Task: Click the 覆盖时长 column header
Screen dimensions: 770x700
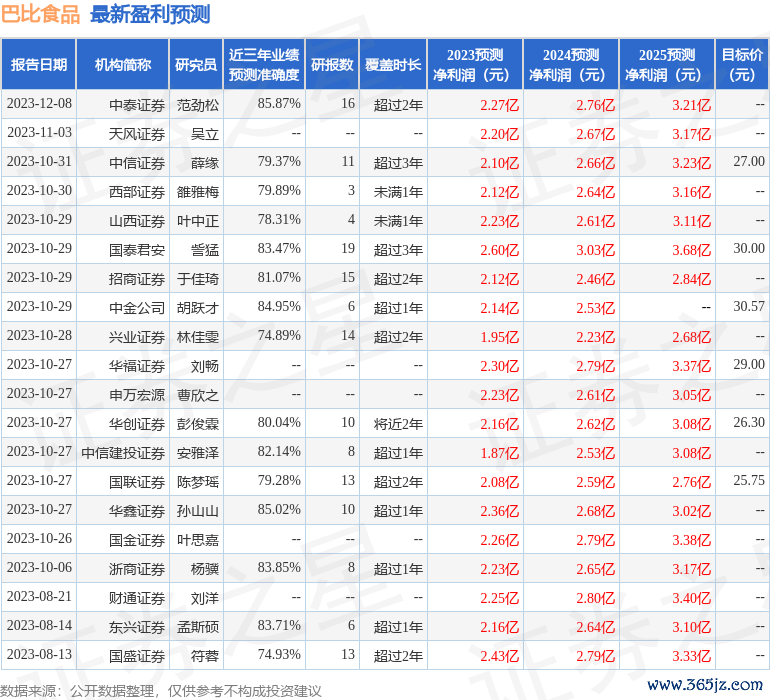Action: tap(393, 64)
